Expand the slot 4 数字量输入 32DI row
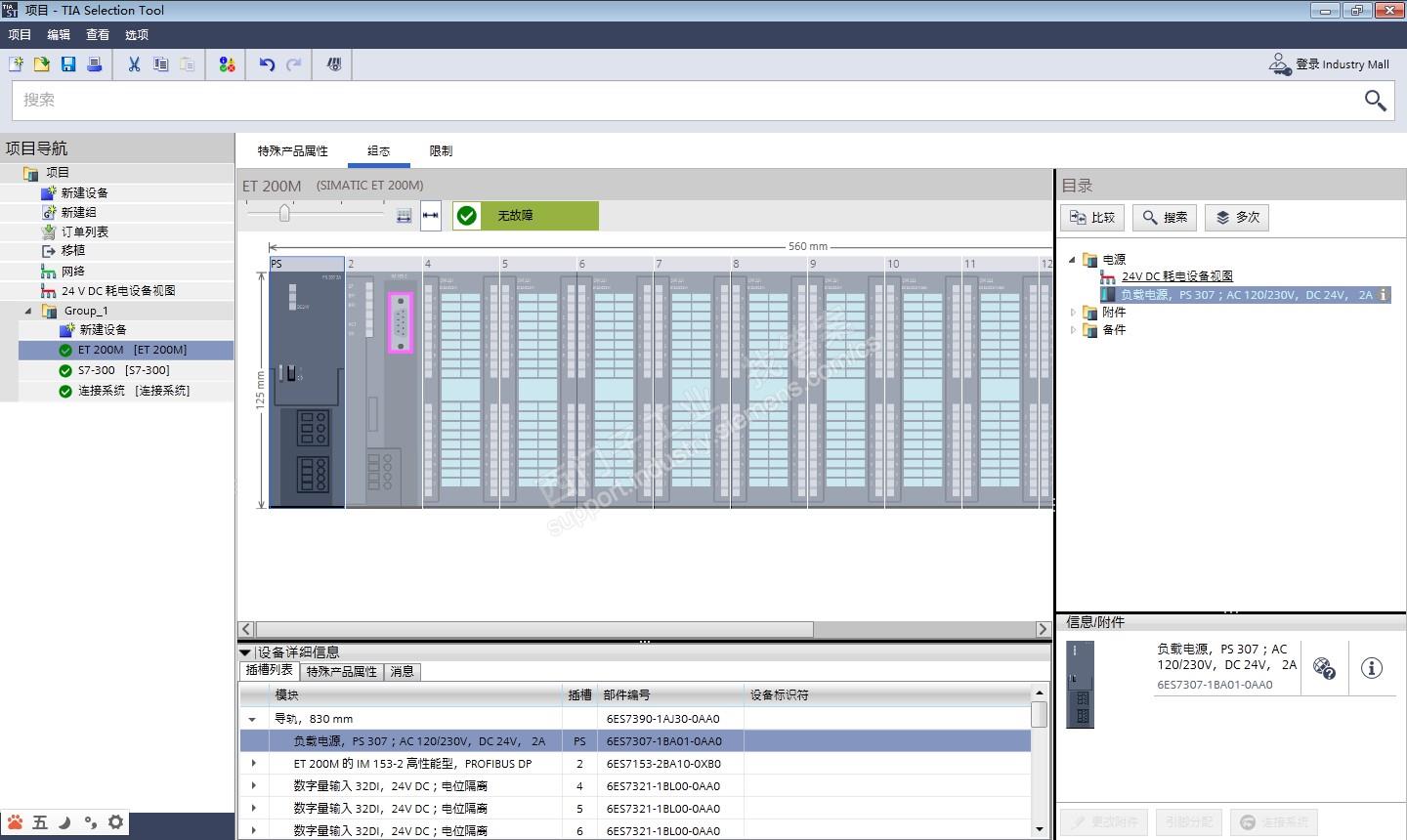The width and height of the screenshot is (1407, 840). click(x=253, y=786)
